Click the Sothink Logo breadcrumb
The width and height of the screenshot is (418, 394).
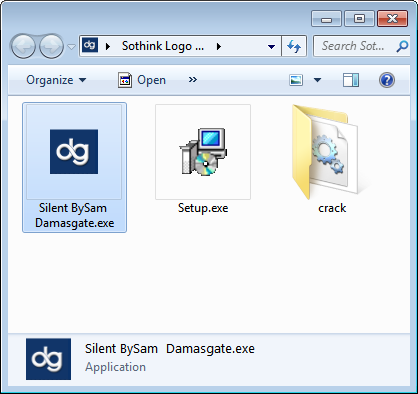163,46
